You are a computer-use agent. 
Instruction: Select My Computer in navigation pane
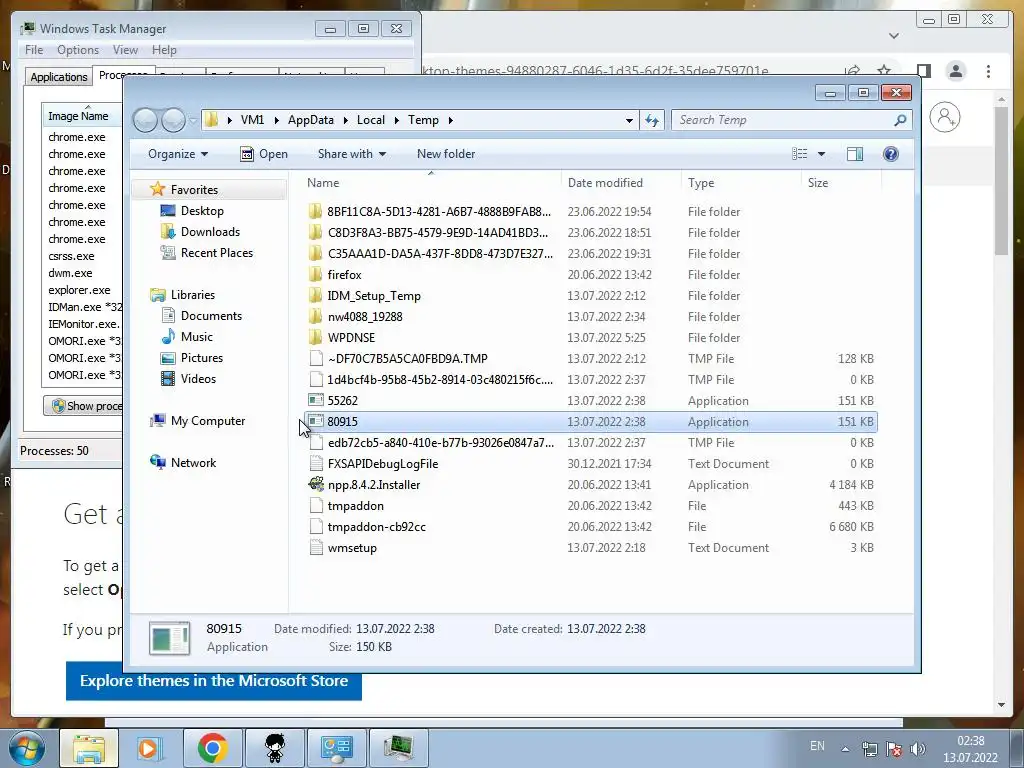(208, 421)
